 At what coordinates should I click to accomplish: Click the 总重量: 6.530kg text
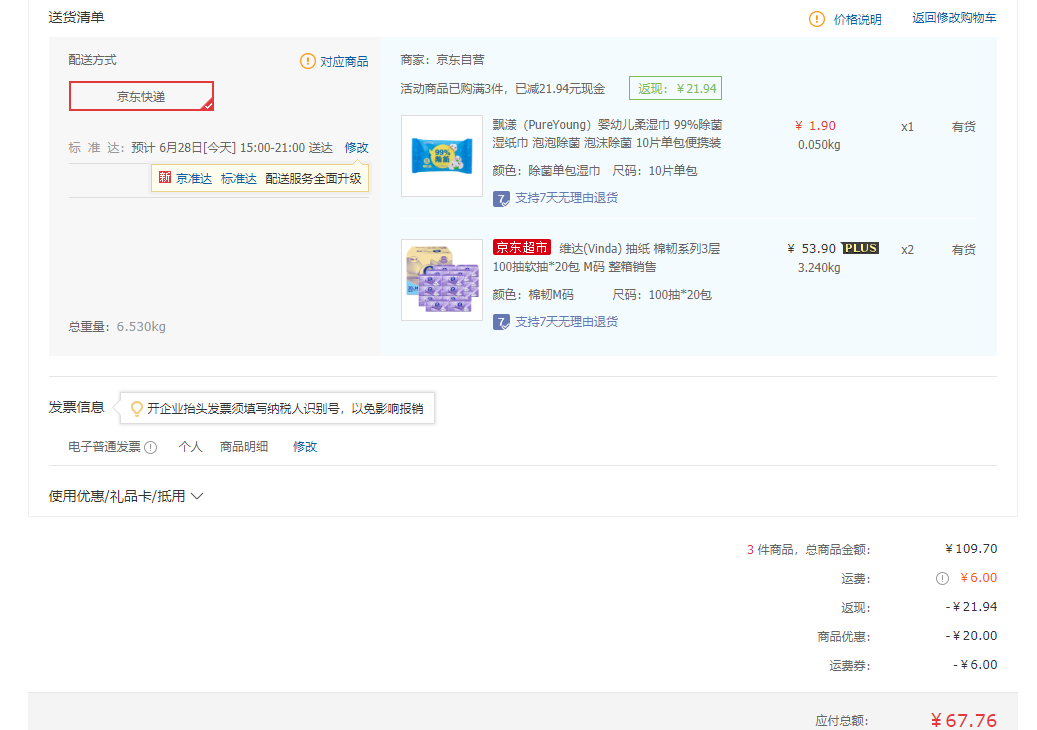117,327
